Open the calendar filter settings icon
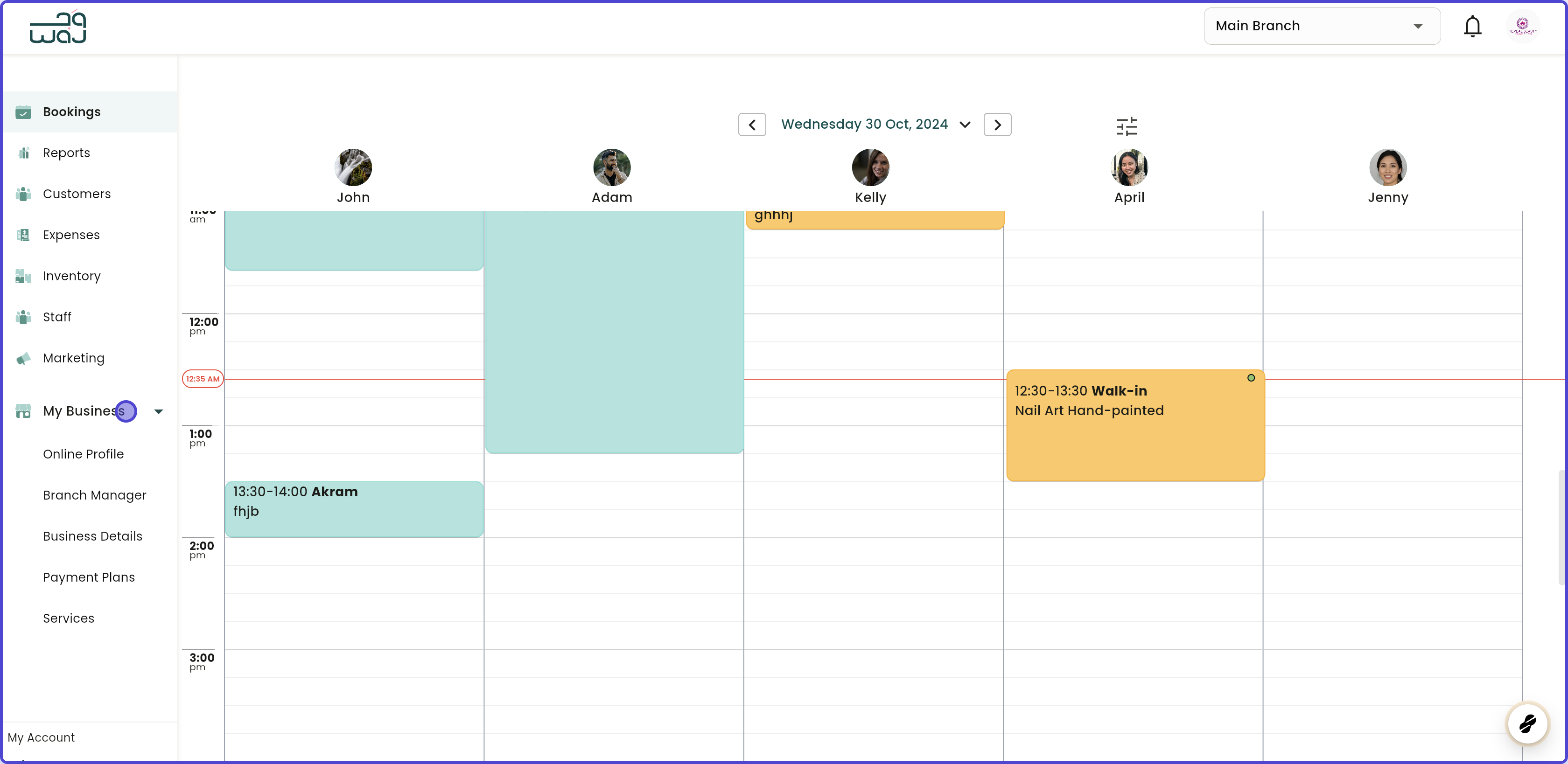The image size is (1568, 764). click(x=1127, y=126)
